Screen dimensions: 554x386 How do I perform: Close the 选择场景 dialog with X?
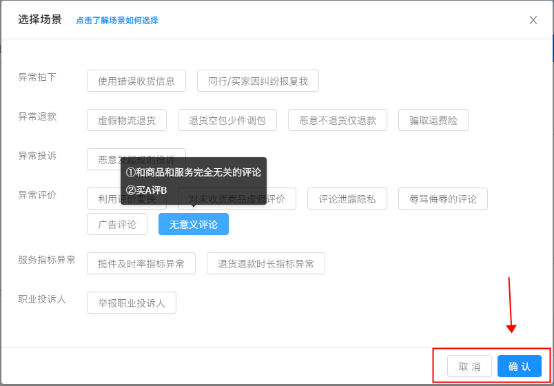[533, 20]
